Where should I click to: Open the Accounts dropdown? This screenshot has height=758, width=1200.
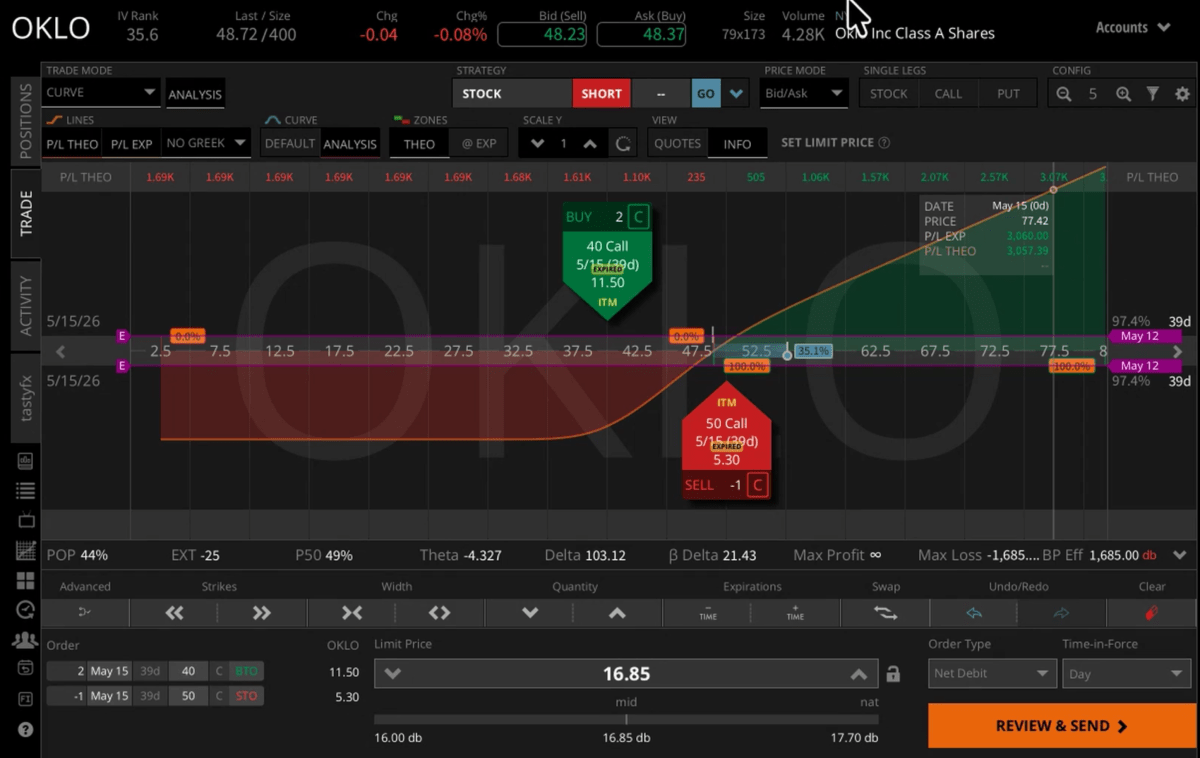coord(1132,28)
